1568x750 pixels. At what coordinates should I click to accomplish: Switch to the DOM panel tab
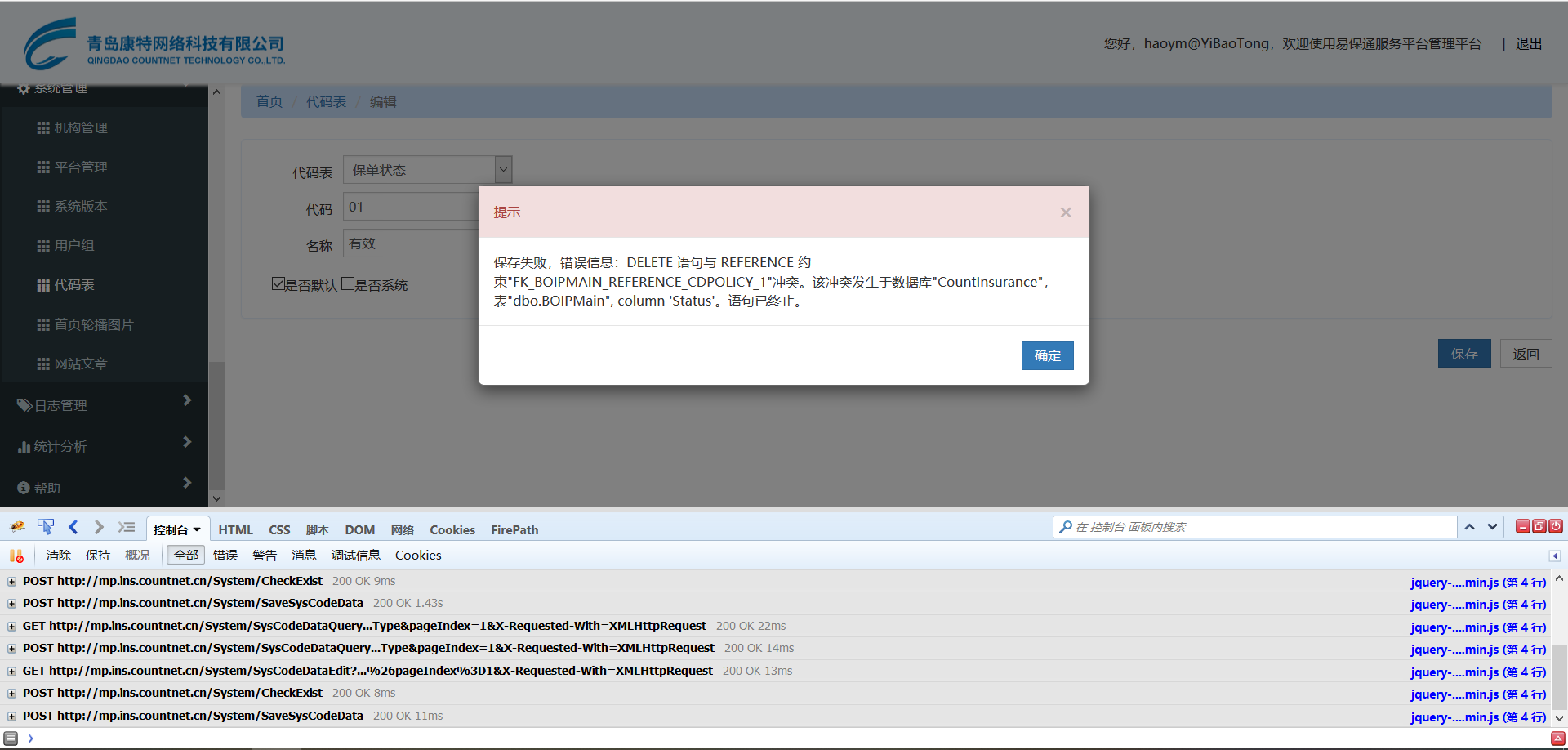[359, 530]
